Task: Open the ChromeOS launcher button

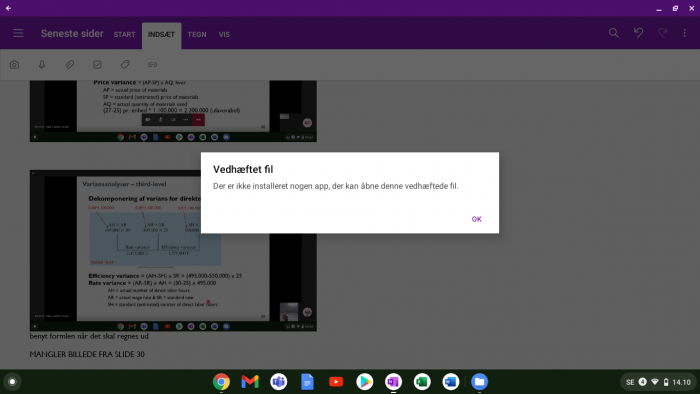Action: [x=12, y=382]
